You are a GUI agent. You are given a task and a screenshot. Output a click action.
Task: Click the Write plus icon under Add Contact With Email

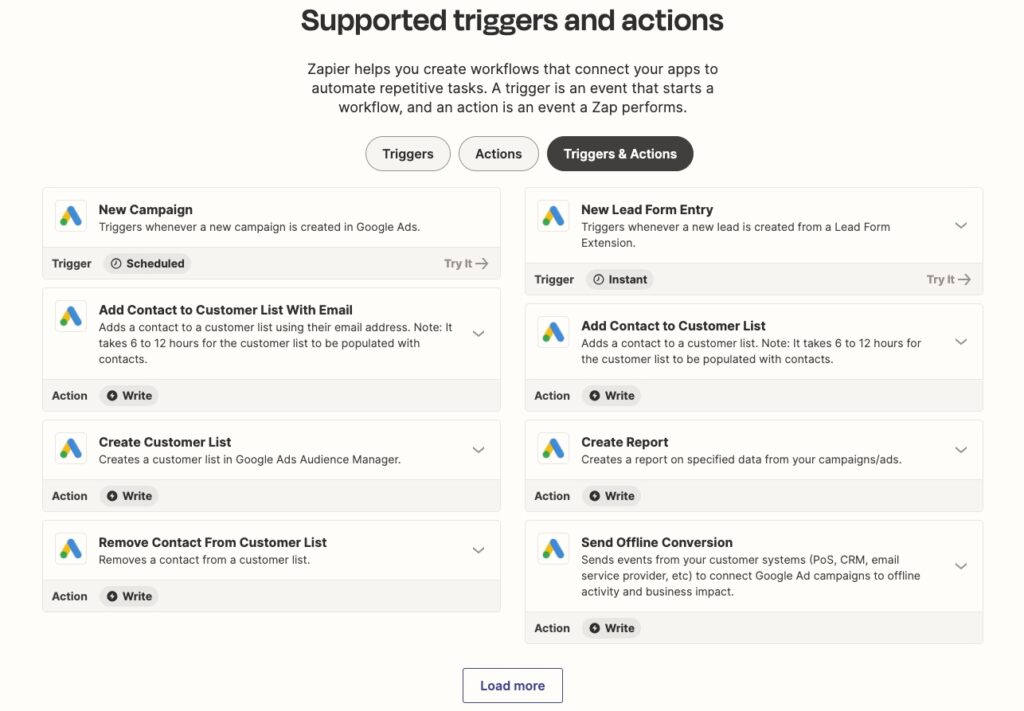(x=112, y=396)
